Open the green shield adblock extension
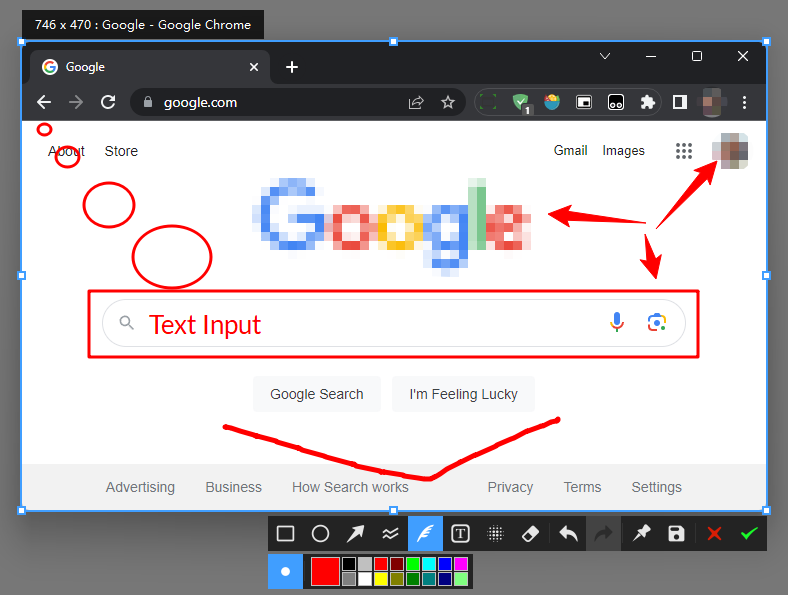788x595 pixels. 521,103
